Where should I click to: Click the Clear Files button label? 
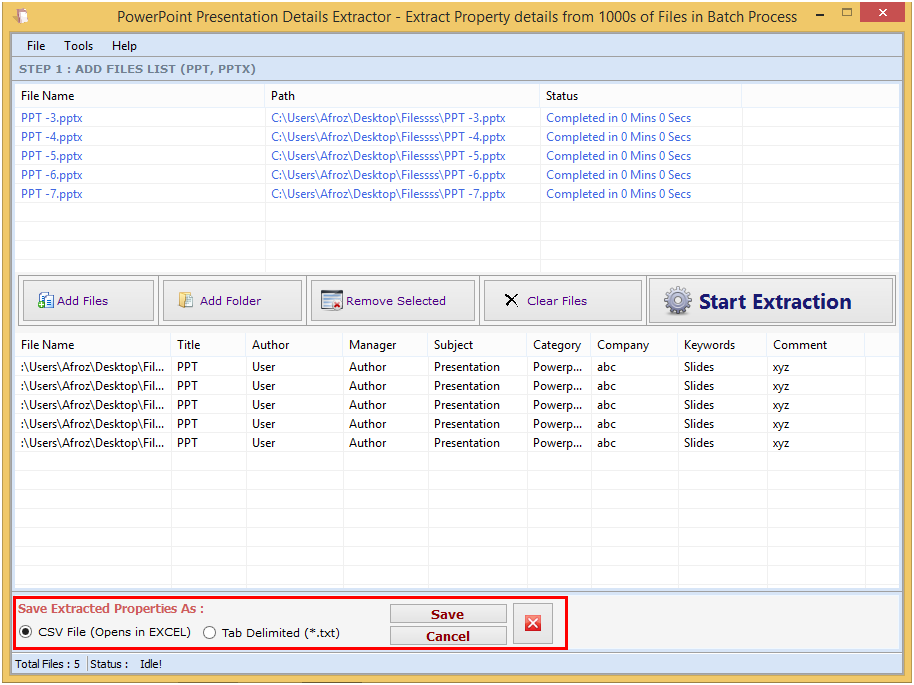point(557,301)
